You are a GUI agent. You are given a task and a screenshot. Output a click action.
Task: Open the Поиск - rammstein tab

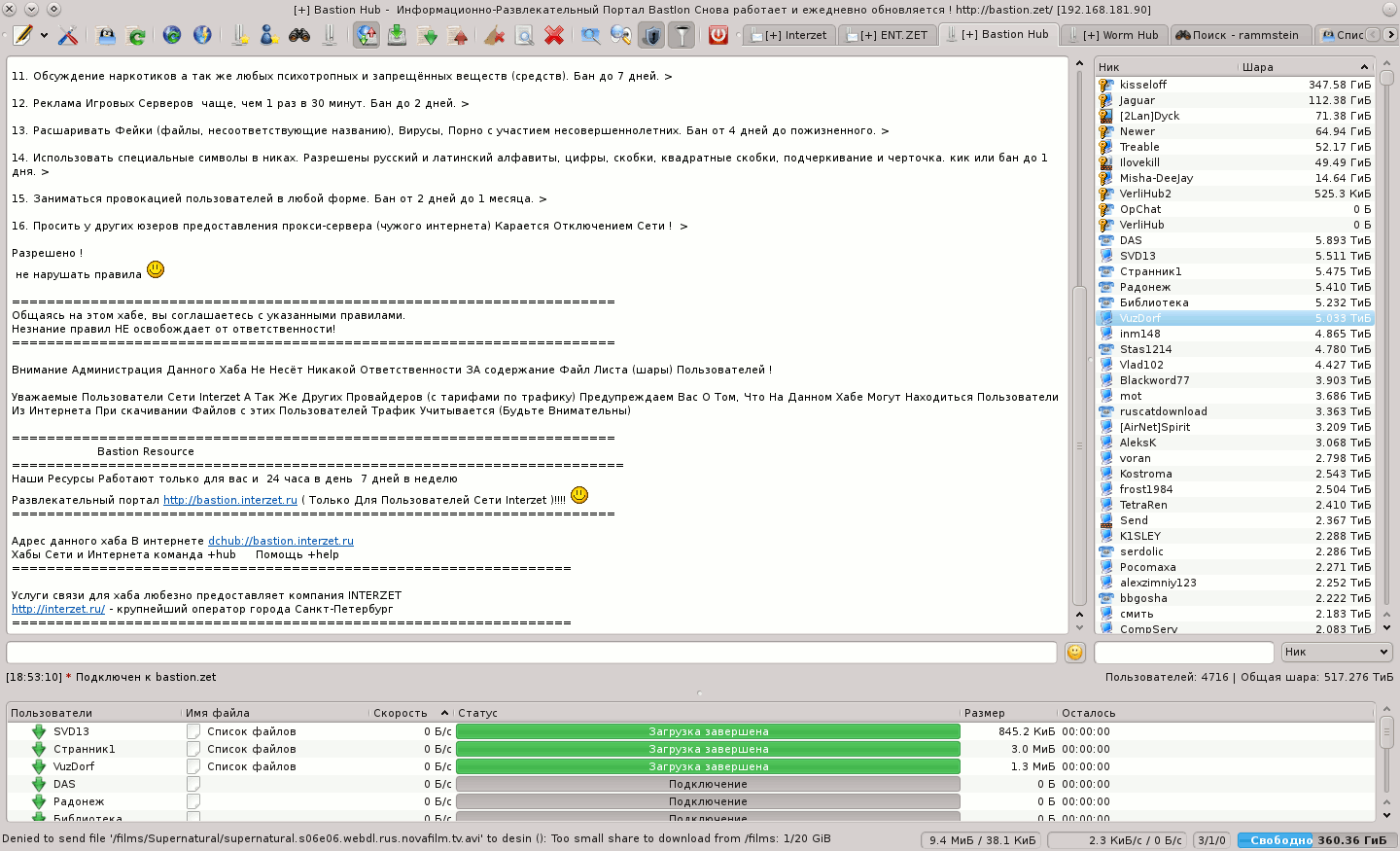(1237, 35)
